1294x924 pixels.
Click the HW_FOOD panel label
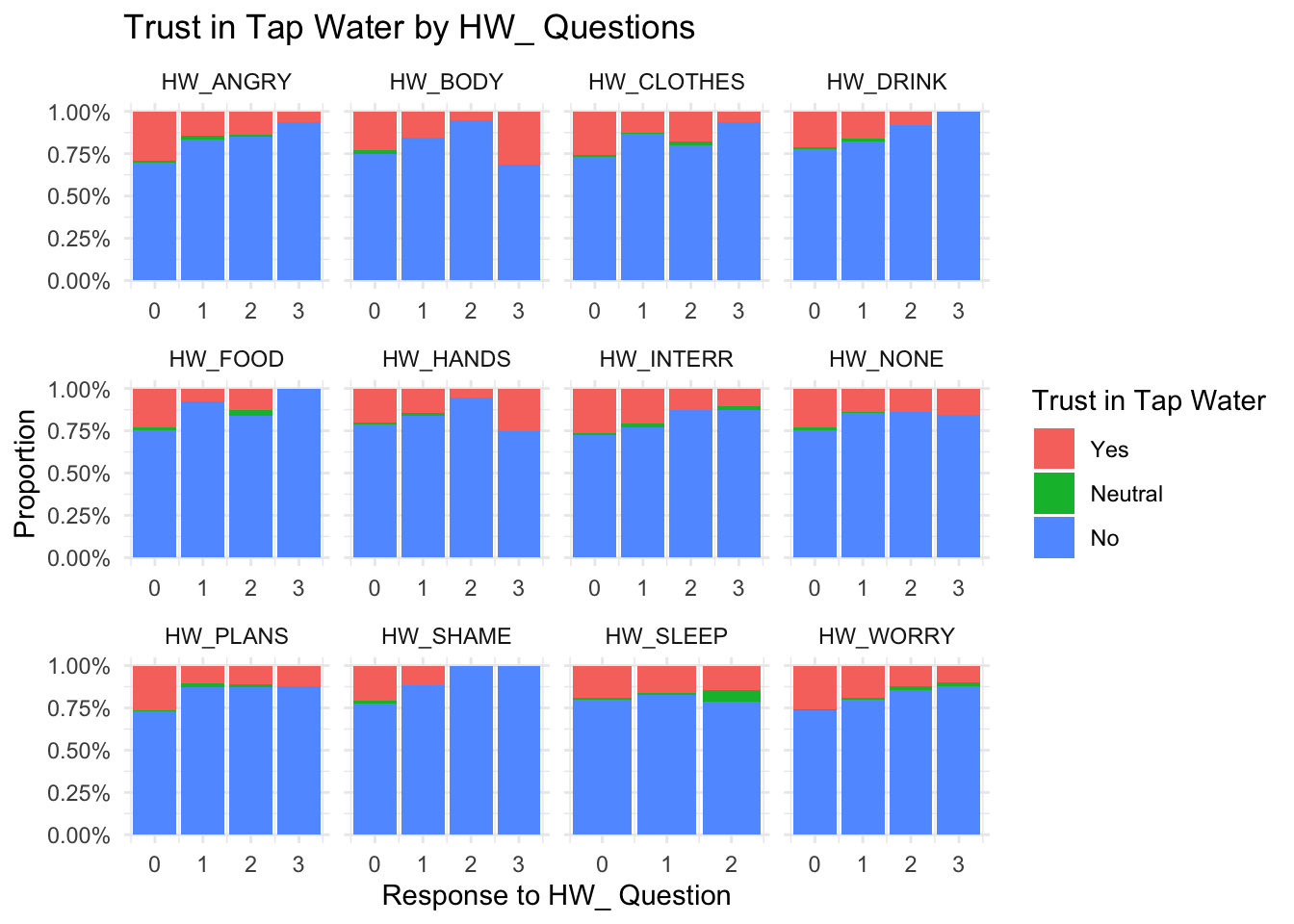[x=226, y=359]
